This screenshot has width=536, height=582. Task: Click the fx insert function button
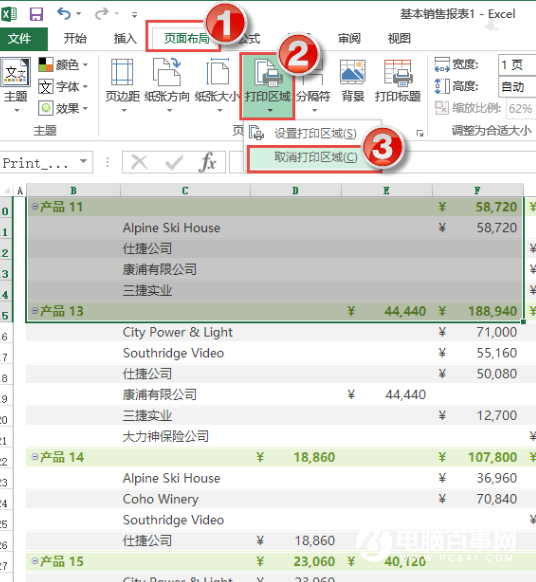[x=207, y=162]
